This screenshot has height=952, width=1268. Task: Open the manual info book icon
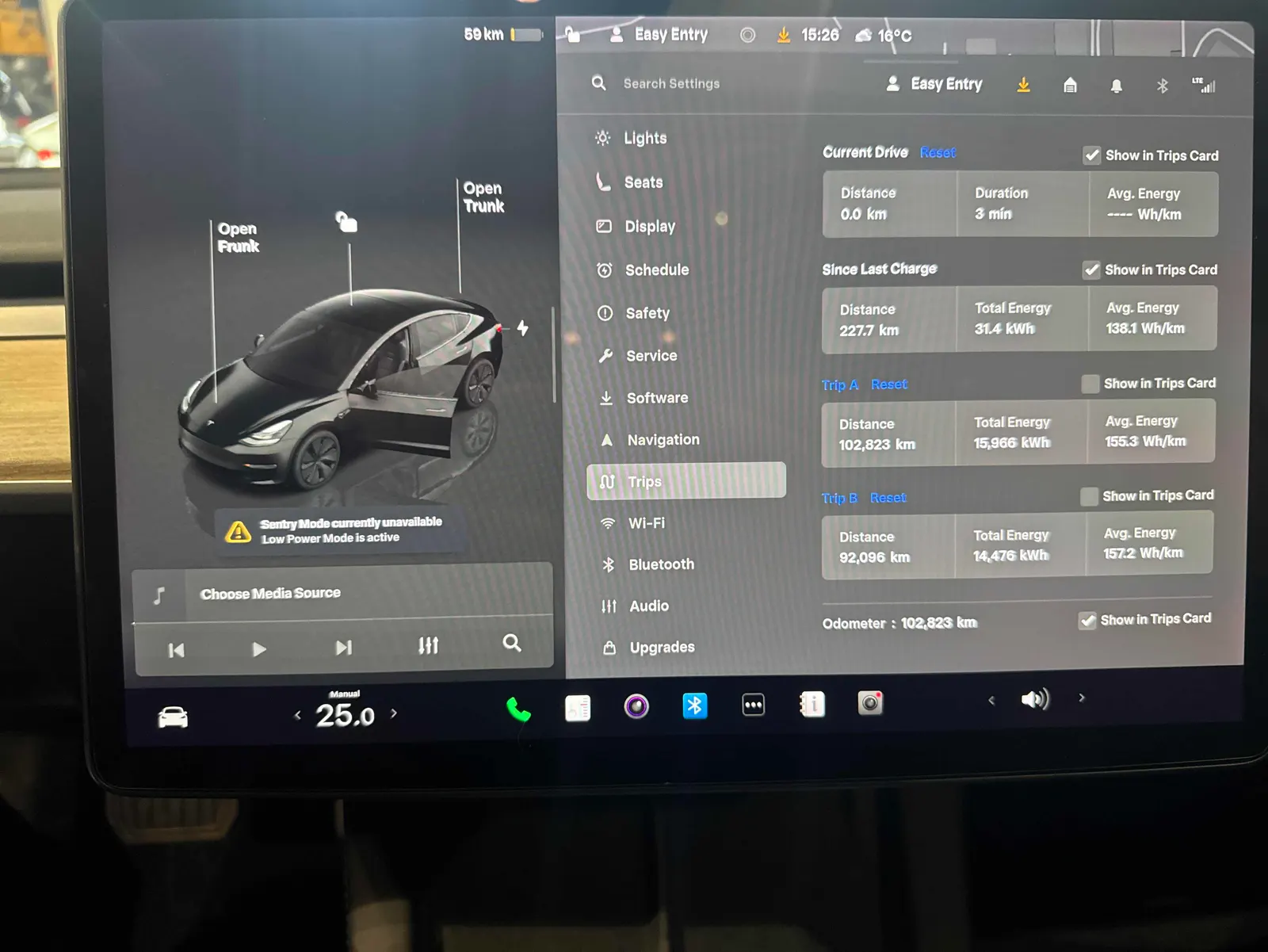[x=812, y=703]
